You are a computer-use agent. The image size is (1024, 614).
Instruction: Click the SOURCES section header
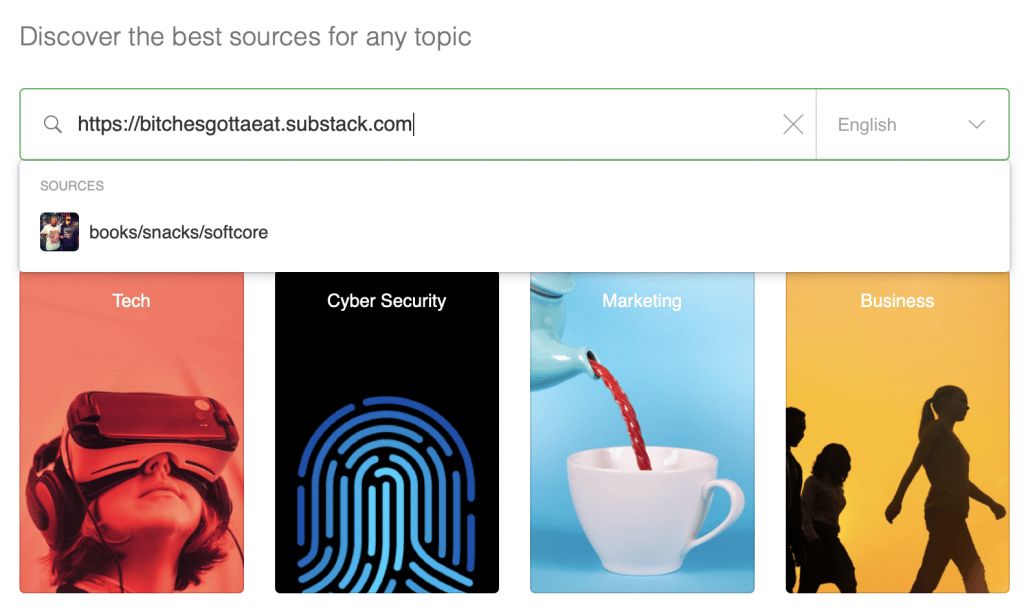(x=72, y=186)
